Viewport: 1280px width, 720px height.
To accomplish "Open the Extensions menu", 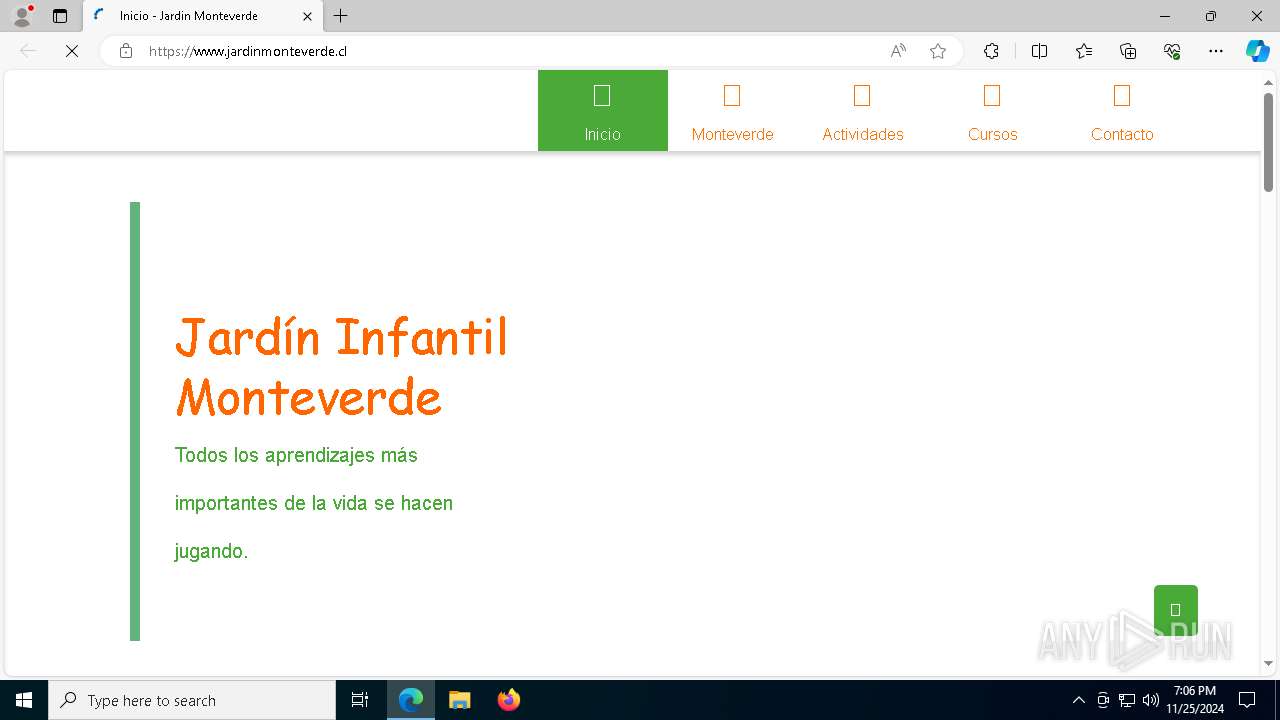I will [x=991, y=51].
